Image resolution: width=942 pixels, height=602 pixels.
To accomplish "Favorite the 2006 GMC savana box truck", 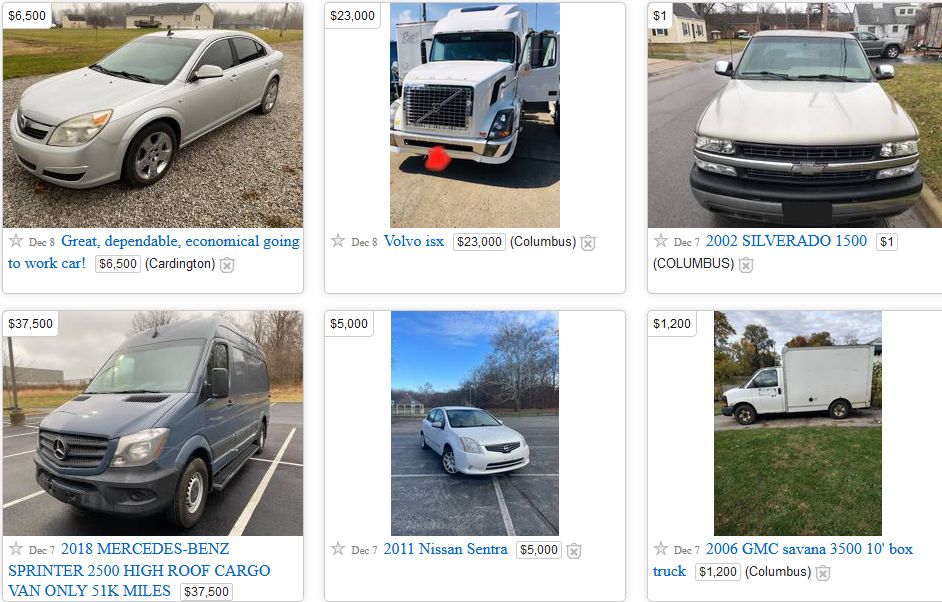I will pos(661,549).
